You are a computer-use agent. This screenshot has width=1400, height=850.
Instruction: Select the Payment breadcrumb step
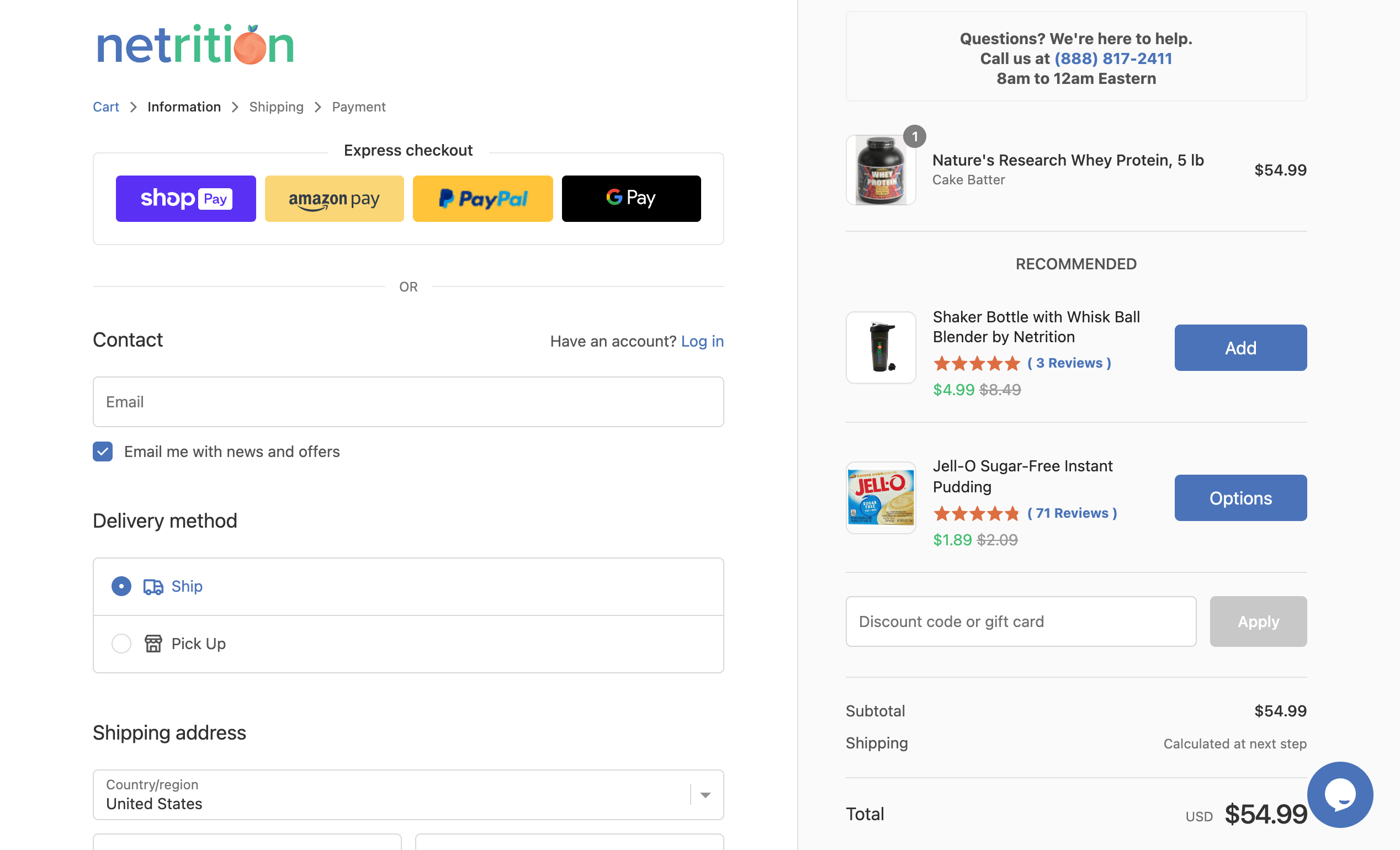358,107
